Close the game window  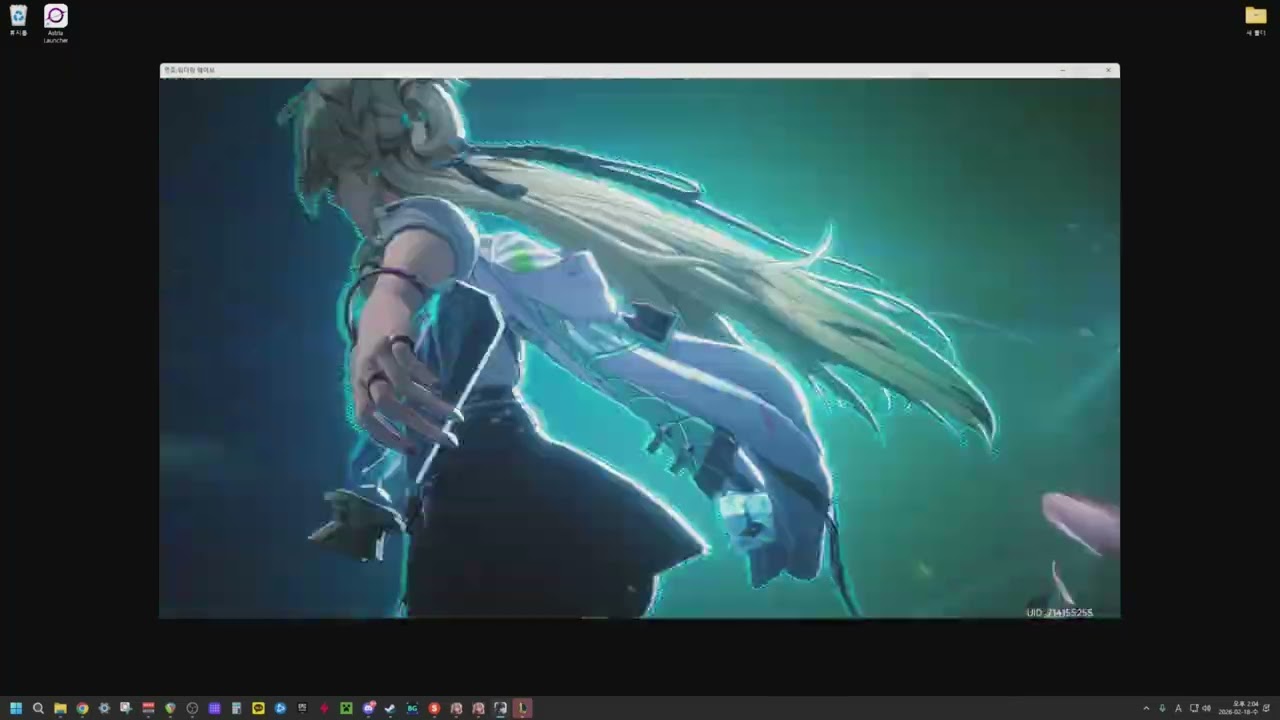click(x=1108, y=70)
